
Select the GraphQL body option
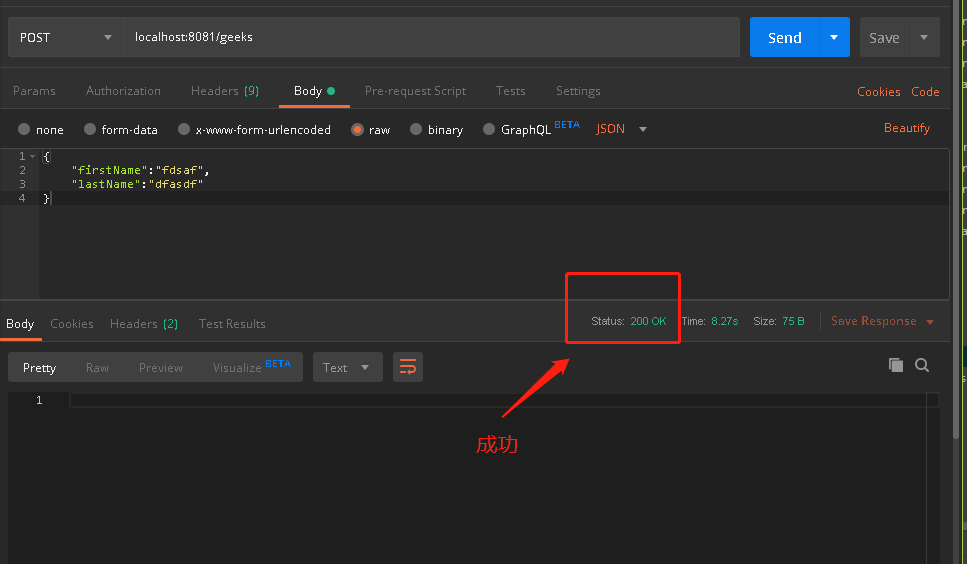coord(489,130)
